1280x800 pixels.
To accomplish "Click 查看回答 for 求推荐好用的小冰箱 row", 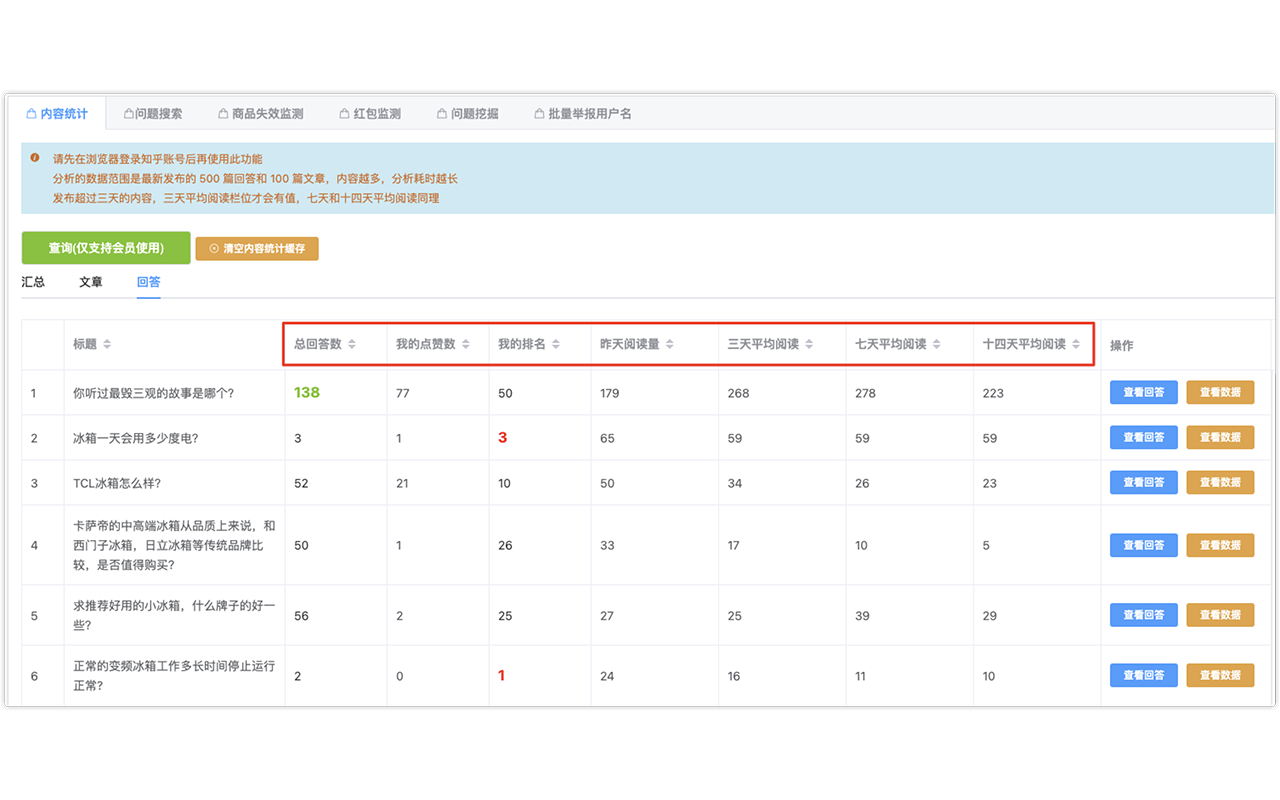I will click(1143, 615).
